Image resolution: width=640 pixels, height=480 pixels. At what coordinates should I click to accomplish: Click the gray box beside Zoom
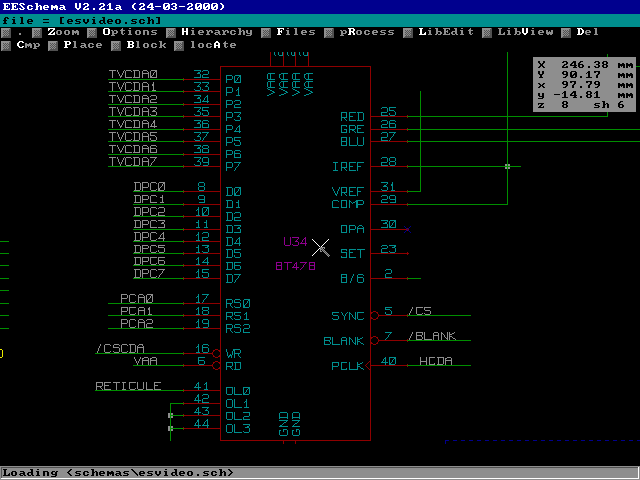pyautogui.click(x=37, y=33)
